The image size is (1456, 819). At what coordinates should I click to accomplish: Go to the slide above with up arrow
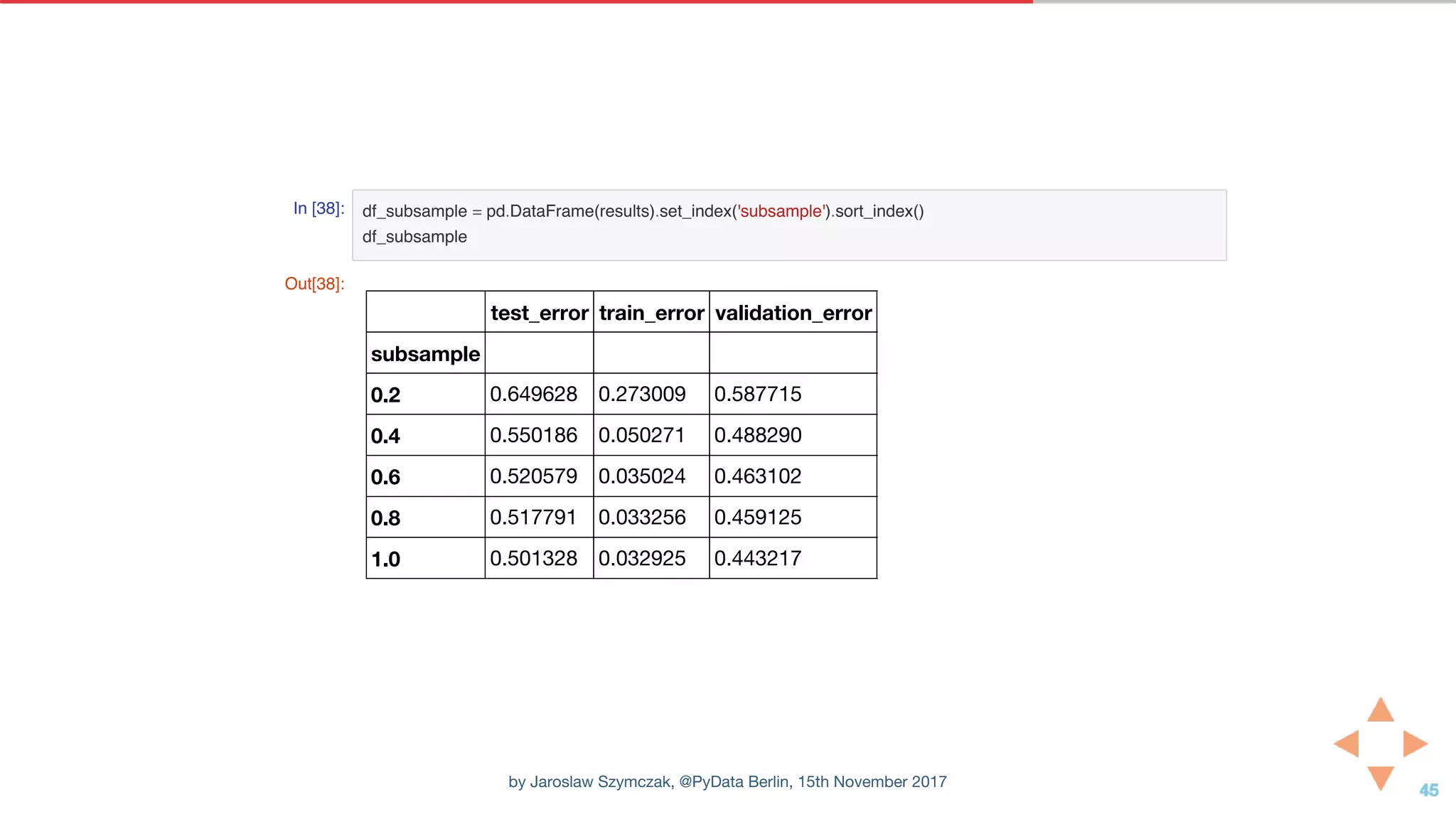pos(1381,710)
